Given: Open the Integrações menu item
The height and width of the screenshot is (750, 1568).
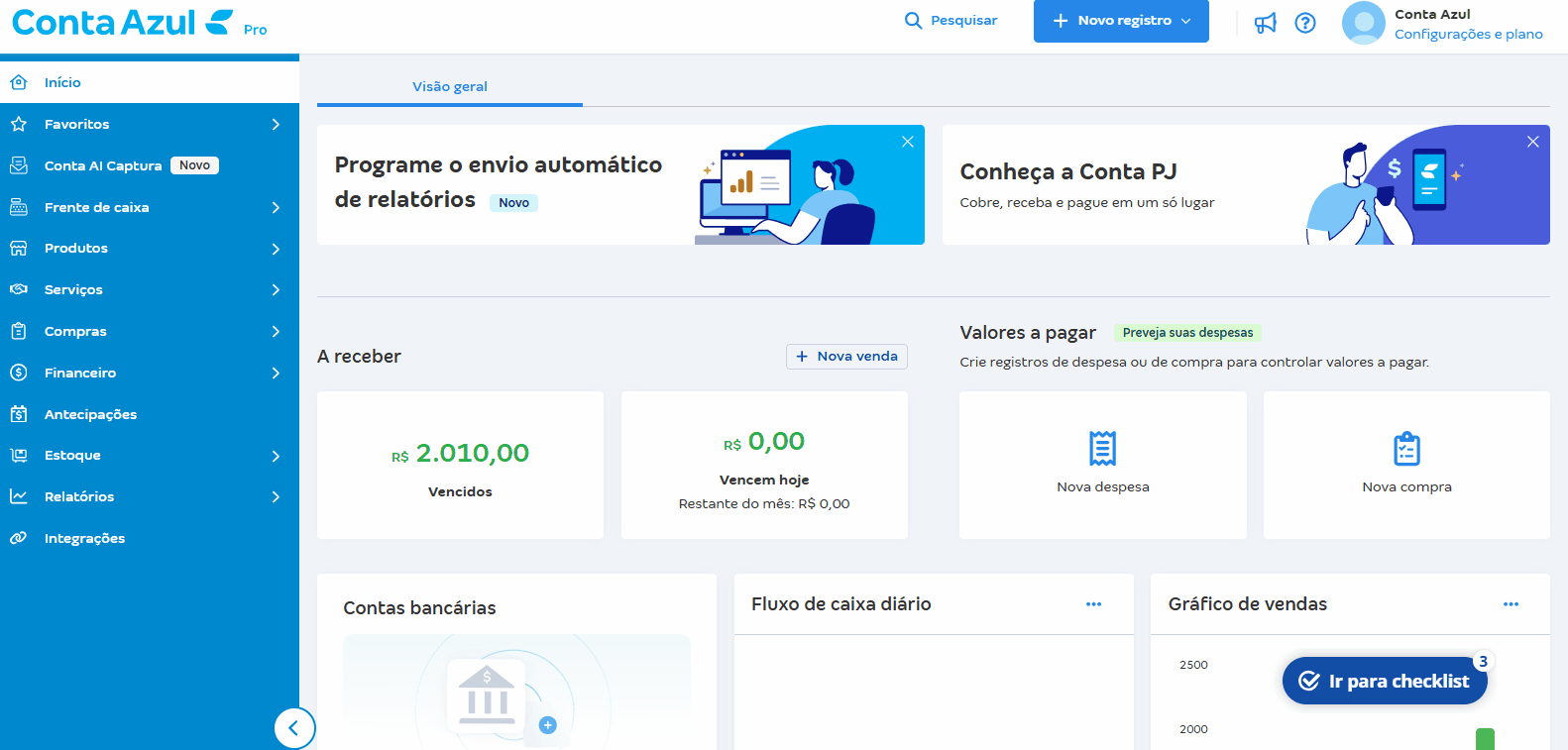Looking at the screenshot, I should coord(150,538).
